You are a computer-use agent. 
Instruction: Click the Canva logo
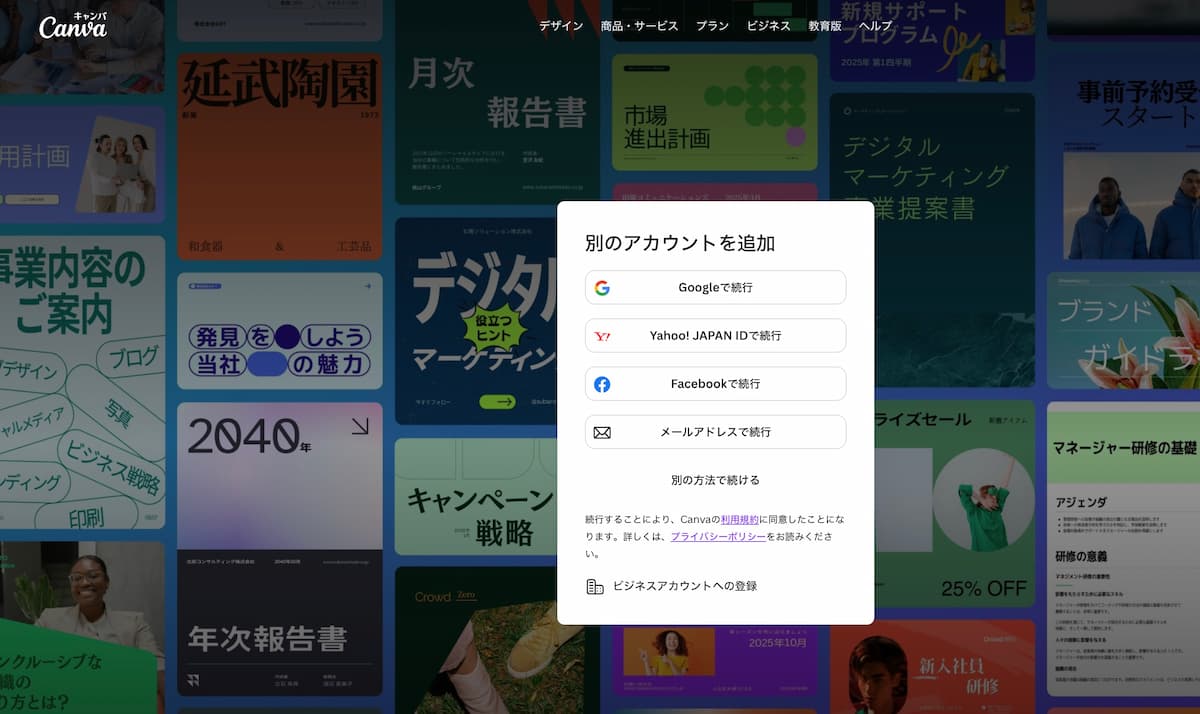(72, 25)
